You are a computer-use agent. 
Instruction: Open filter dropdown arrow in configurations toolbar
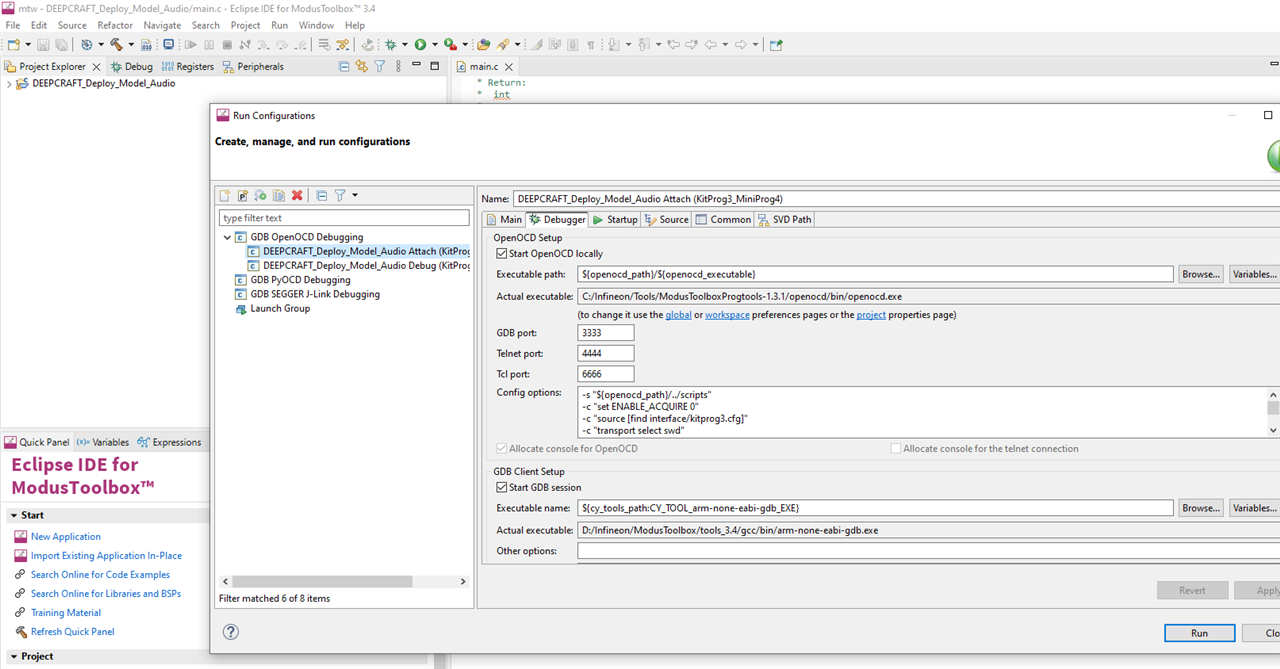(354, 195)
